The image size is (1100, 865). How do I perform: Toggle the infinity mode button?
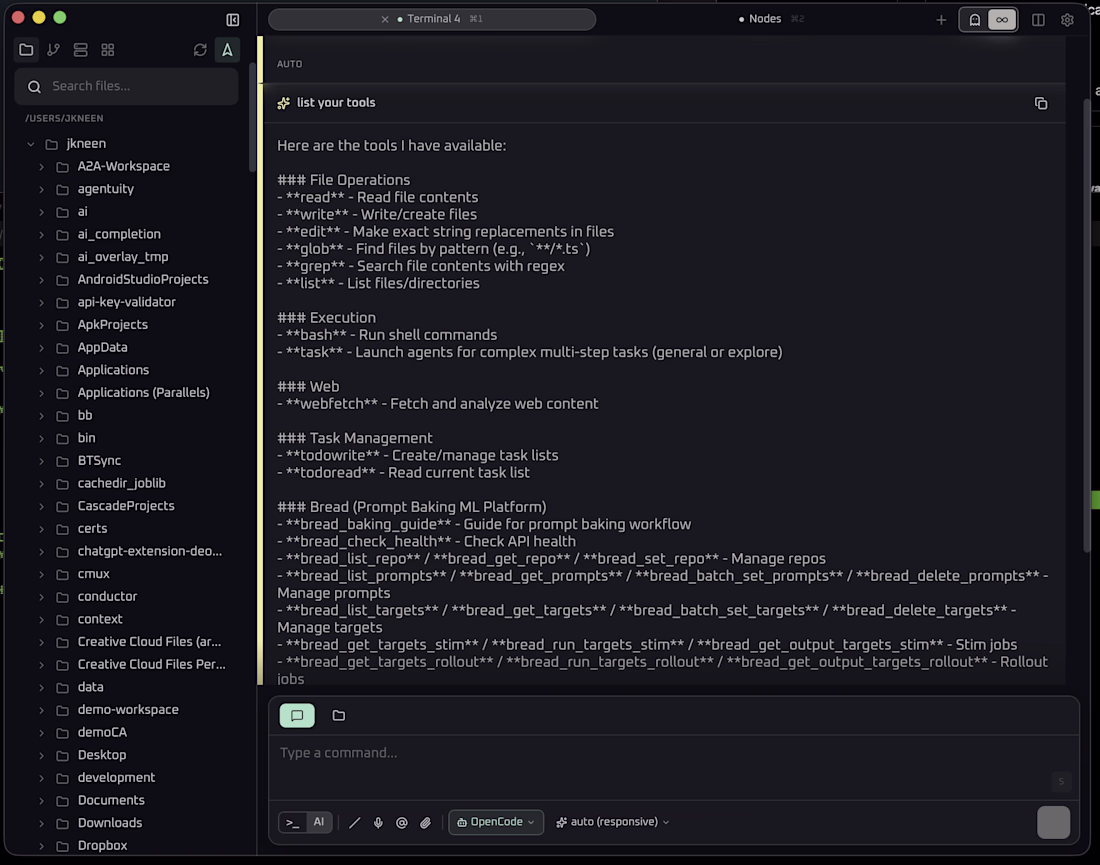1002,19
